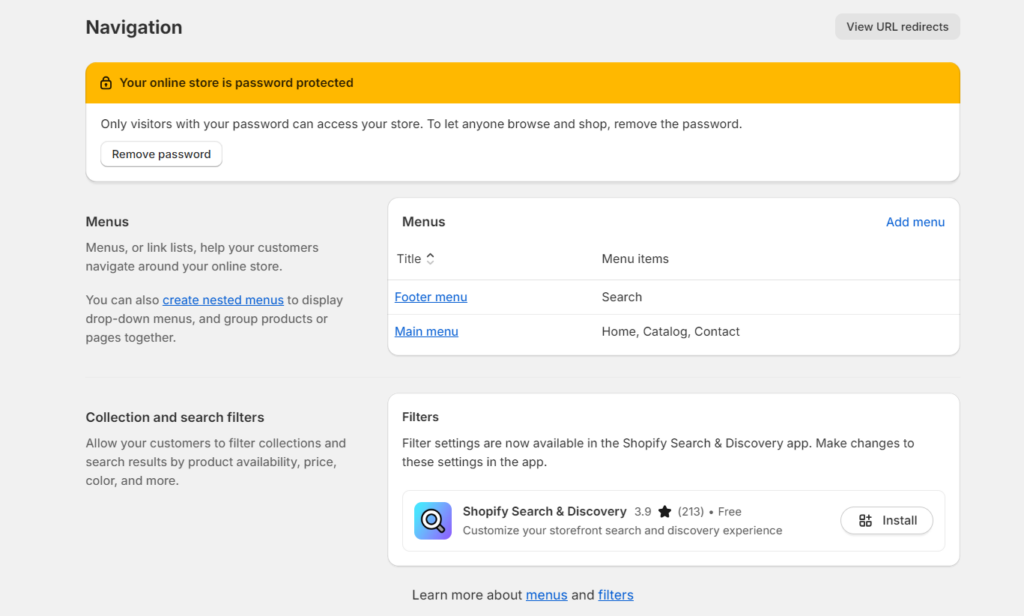Click the app install grid icon inside Install button
1024x616 pixels.
(864, 520)
